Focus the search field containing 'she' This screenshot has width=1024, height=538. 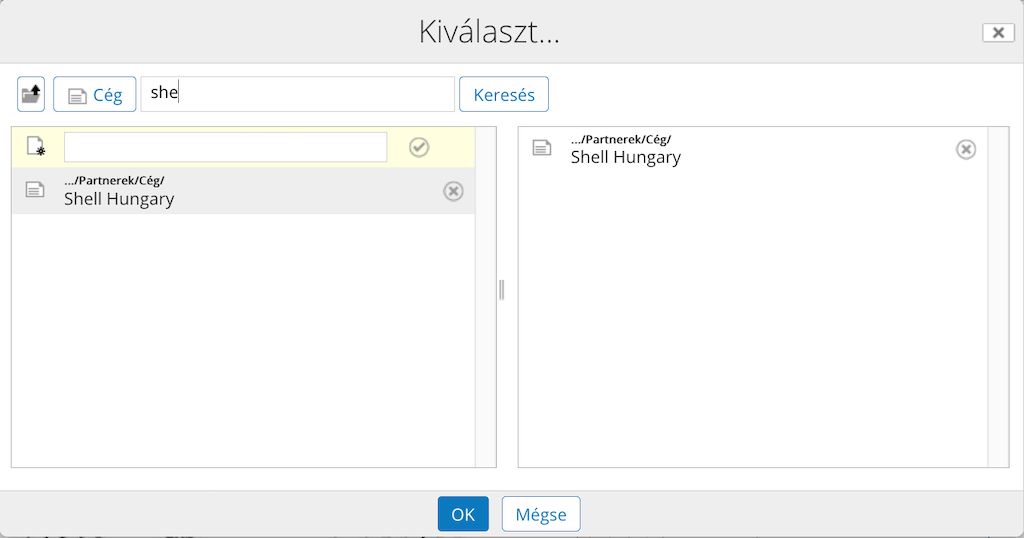tap(297, 94)
